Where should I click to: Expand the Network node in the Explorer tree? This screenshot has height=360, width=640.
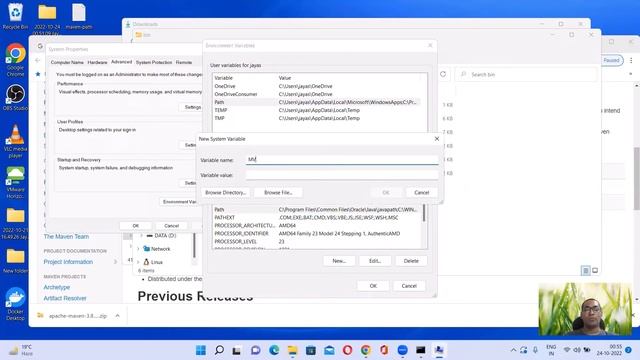click(x=138, y=249)
